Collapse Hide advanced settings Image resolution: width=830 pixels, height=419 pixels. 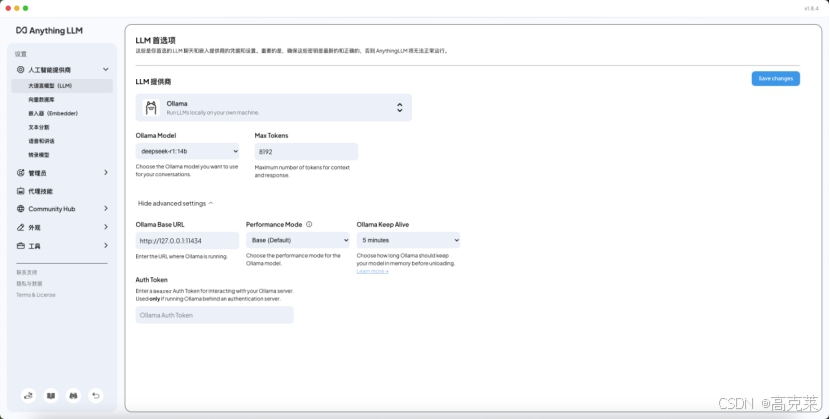[175, 203]
